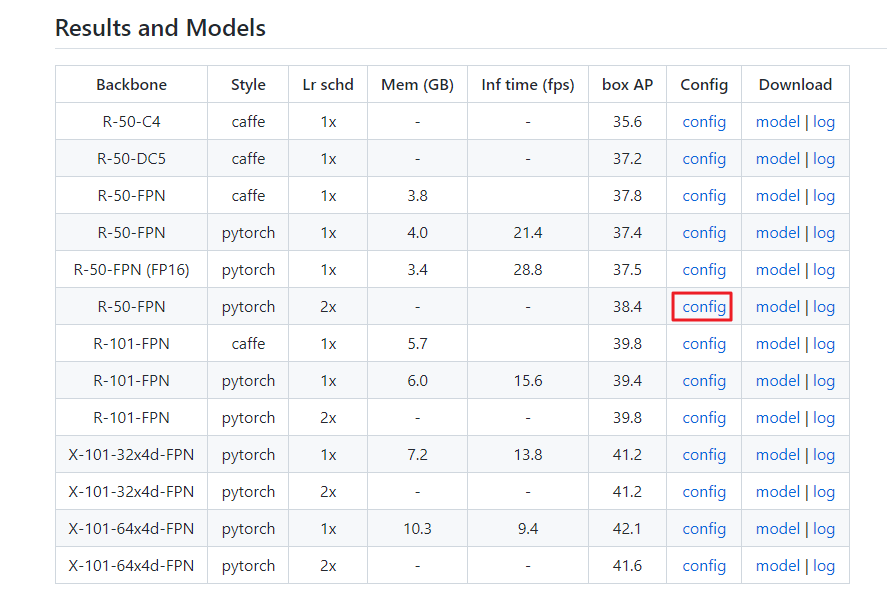Download the X-101-64x4d-FPN 1x model

tap(778, 528)
